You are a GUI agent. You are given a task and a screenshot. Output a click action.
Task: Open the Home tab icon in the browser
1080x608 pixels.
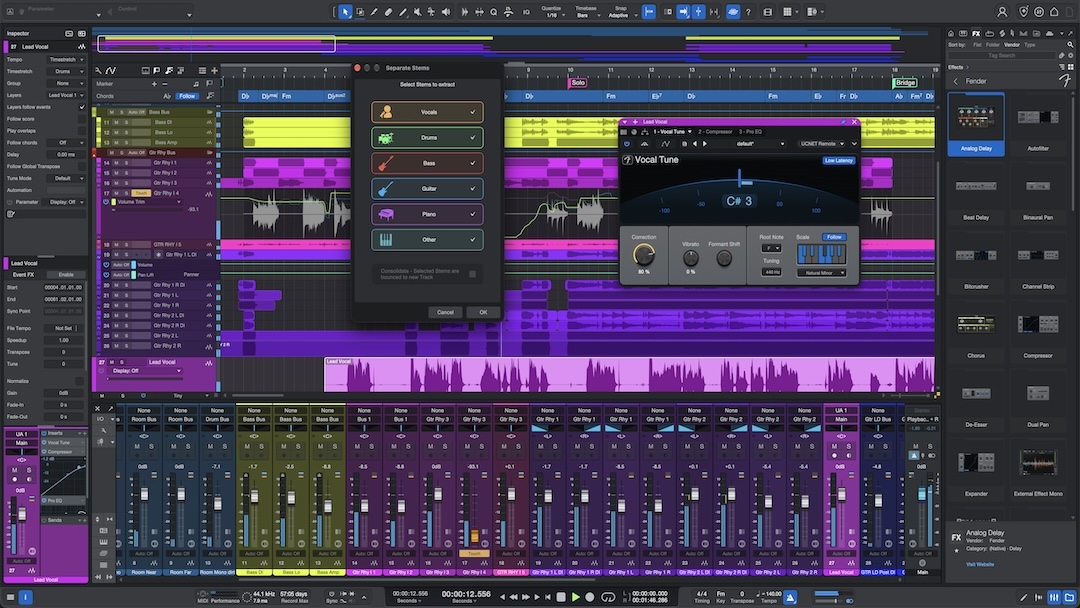click(x=951, y=33)
